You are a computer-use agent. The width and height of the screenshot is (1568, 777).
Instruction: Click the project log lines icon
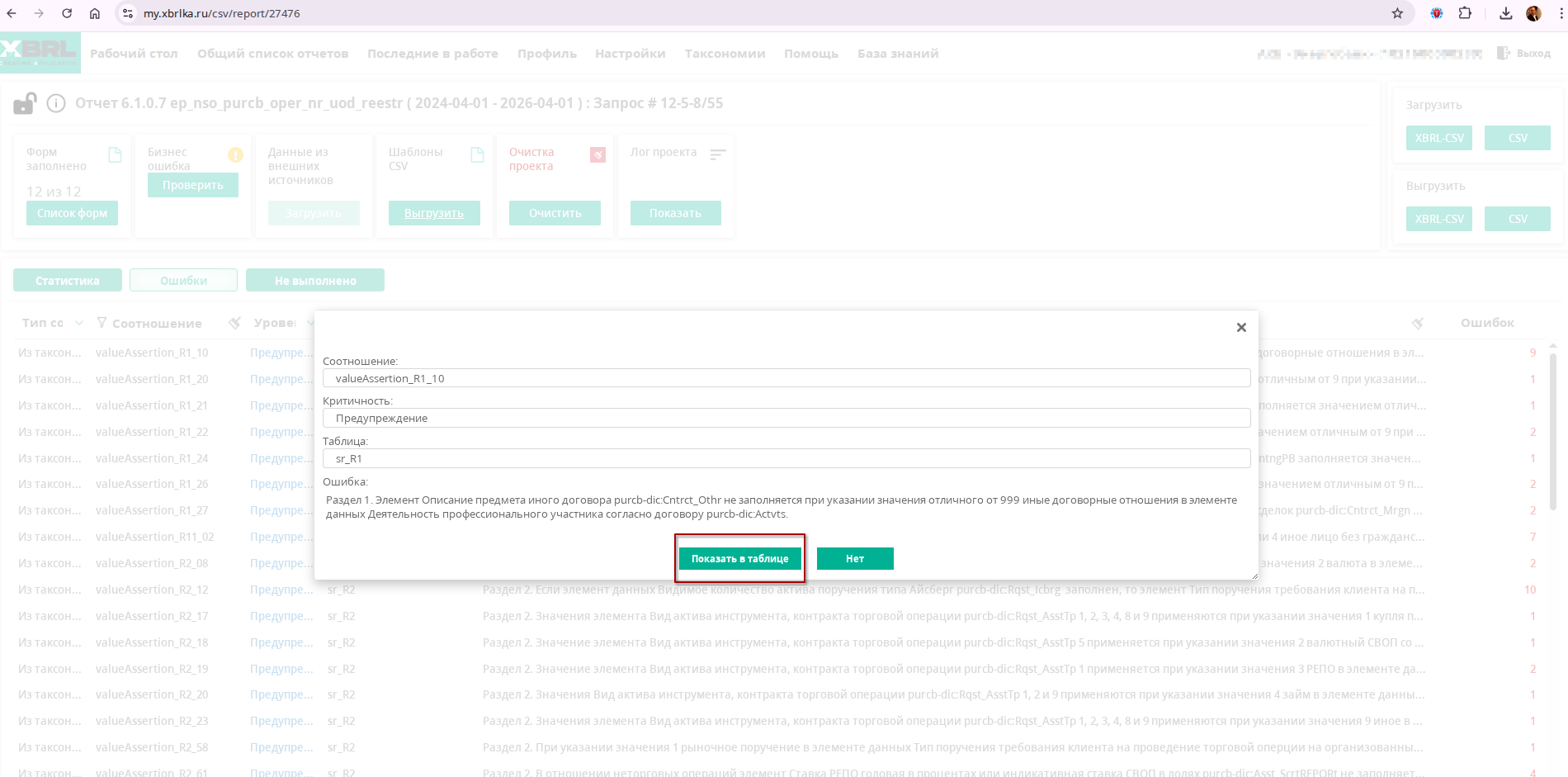718,154
